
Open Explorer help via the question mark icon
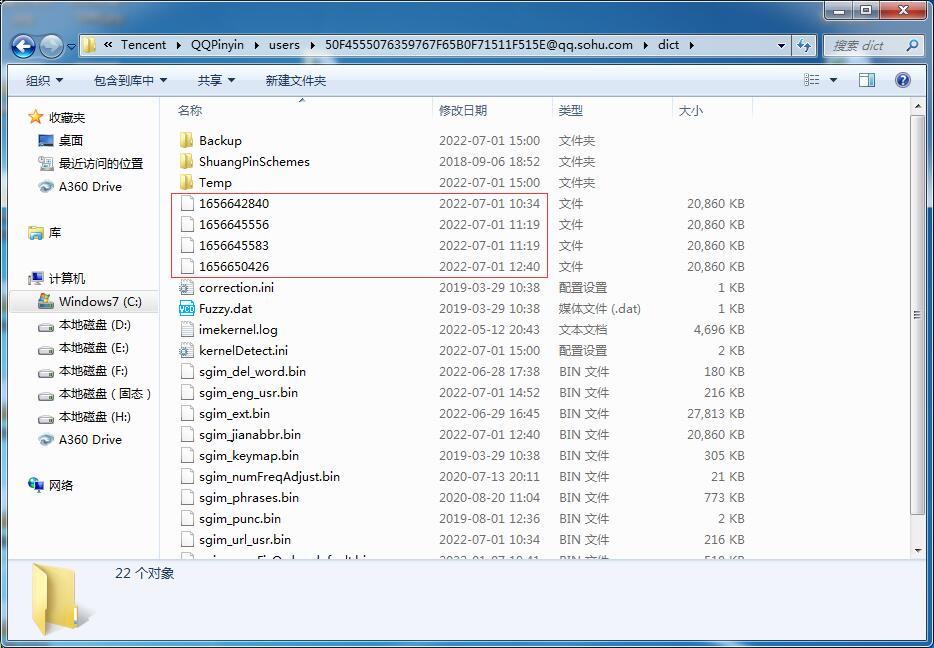pos(902,79)
